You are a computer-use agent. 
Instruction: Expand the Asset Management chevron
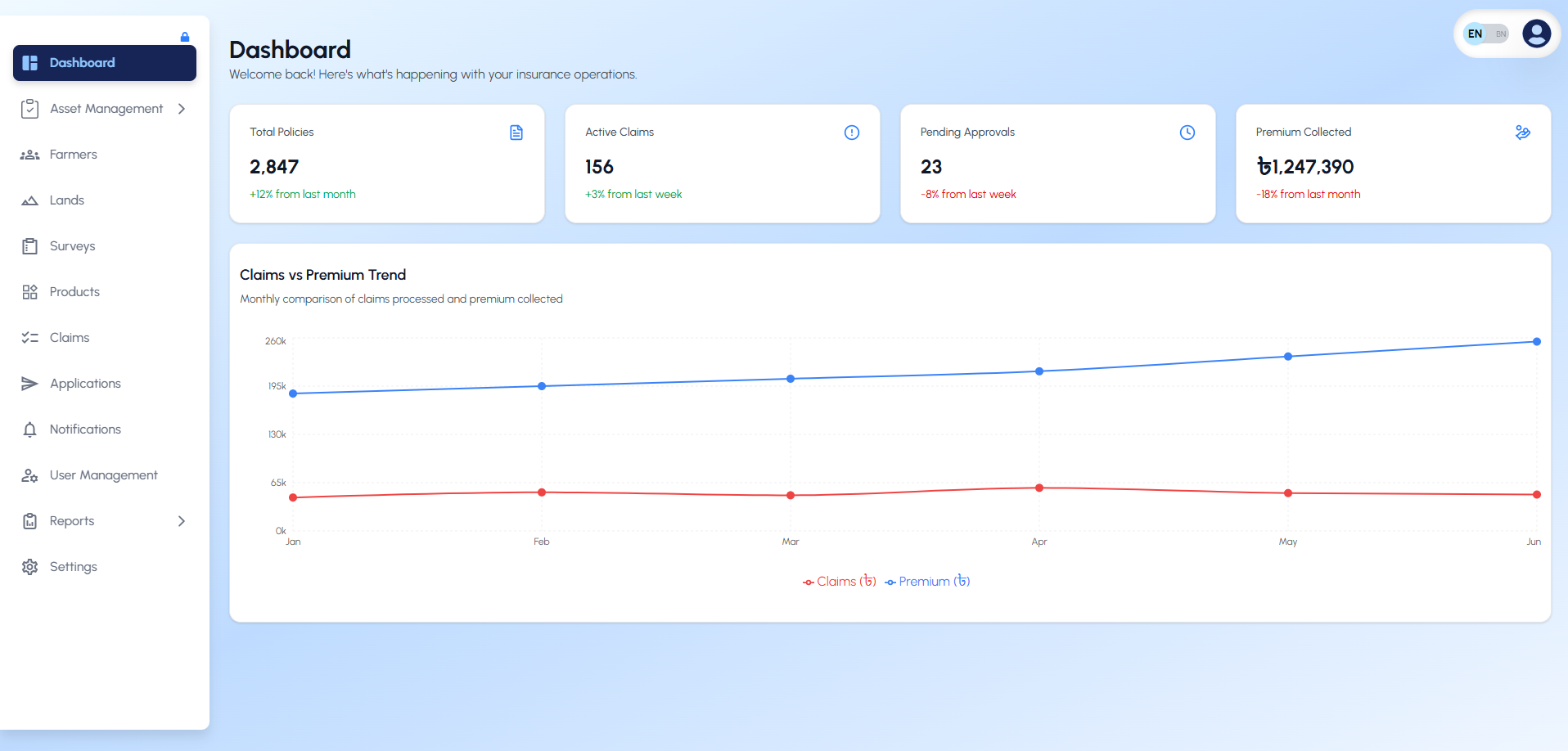pyautogui.click(x=182, y=109)
